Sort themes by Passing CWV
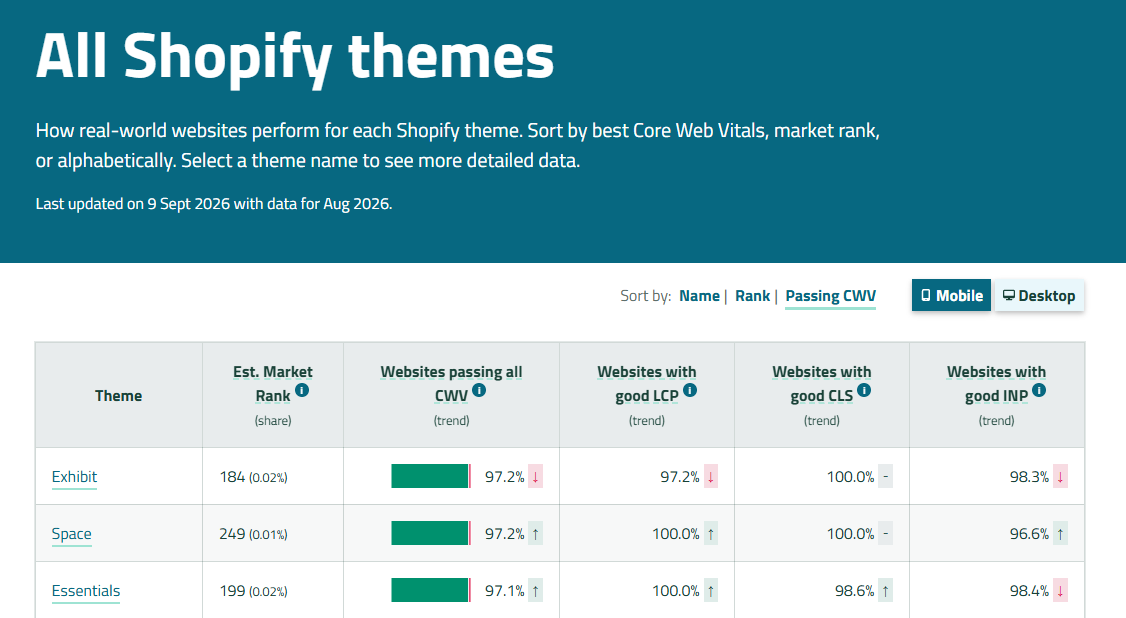The height and width of the screenshot is (618, 1126). coord(830,296)
